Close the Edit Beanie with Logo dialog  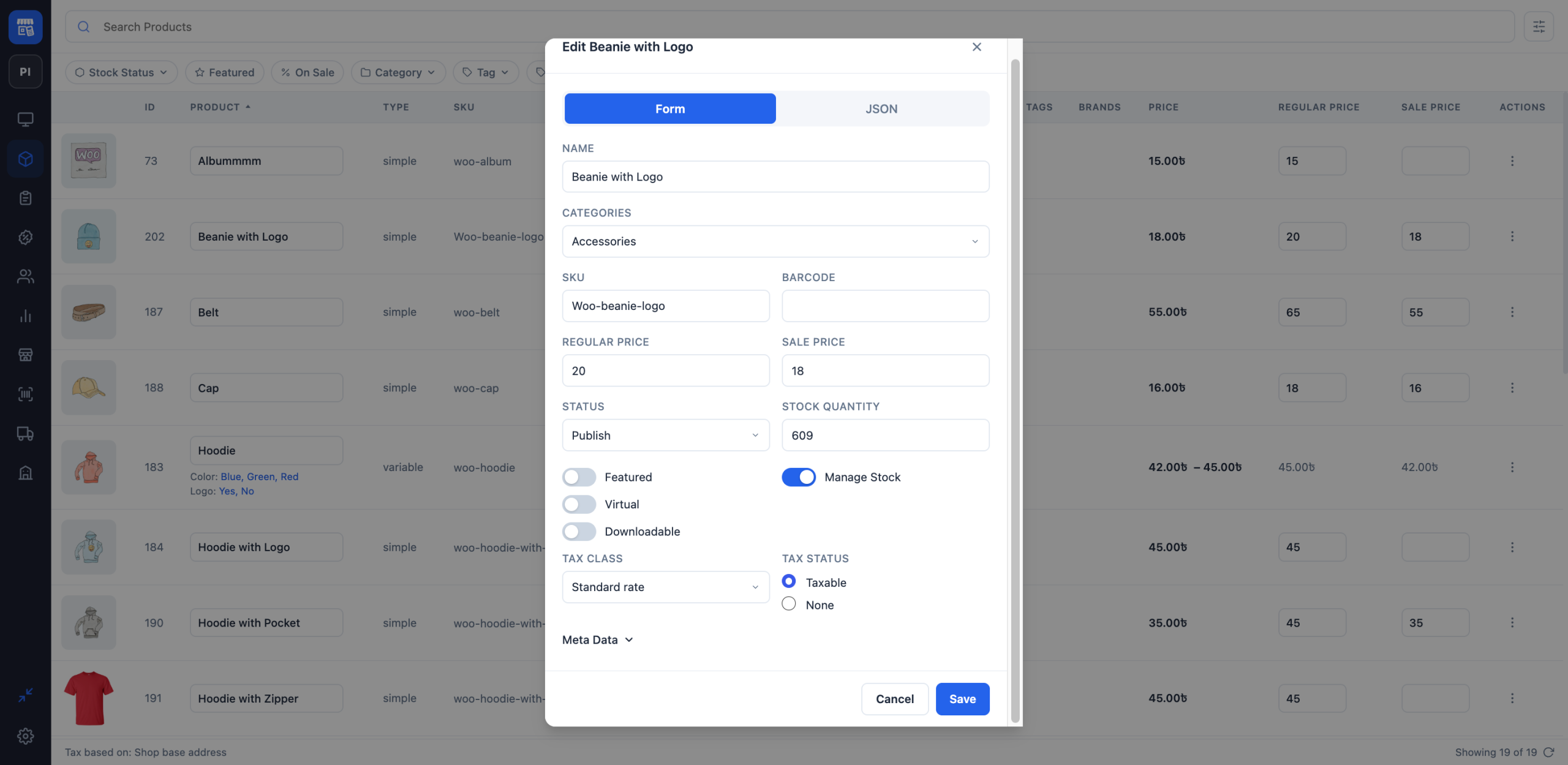point(977,47)
